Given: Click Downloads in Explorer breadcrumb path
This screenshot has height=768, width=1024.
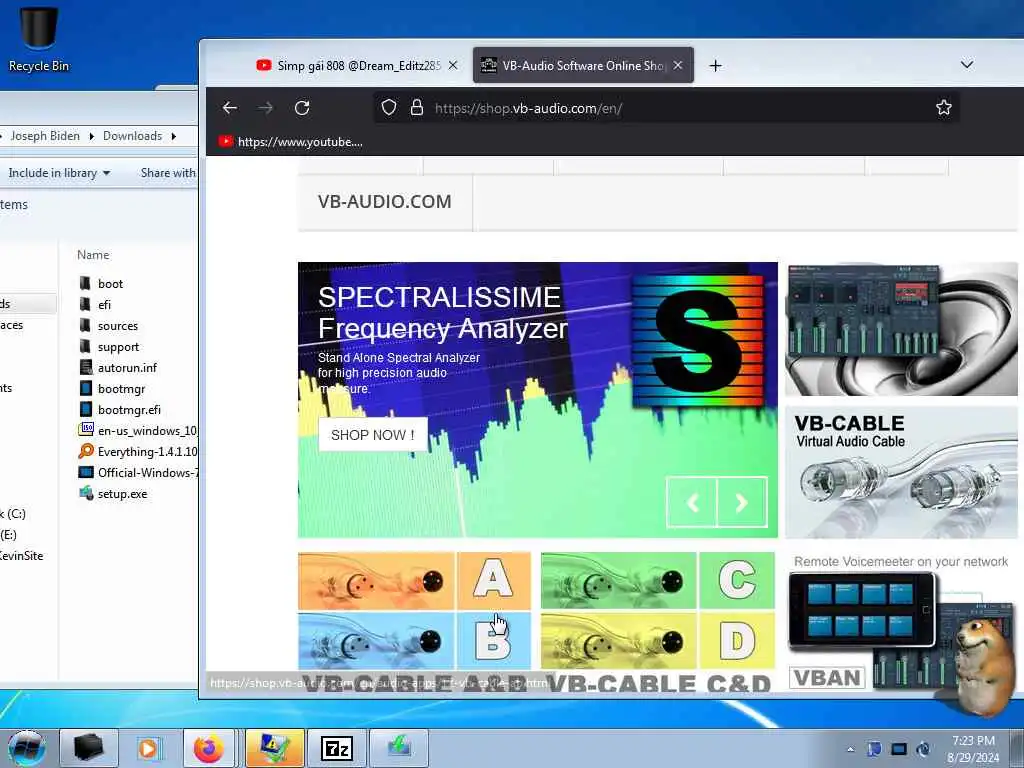Looking at the screenshot, I should click(133, 136).
